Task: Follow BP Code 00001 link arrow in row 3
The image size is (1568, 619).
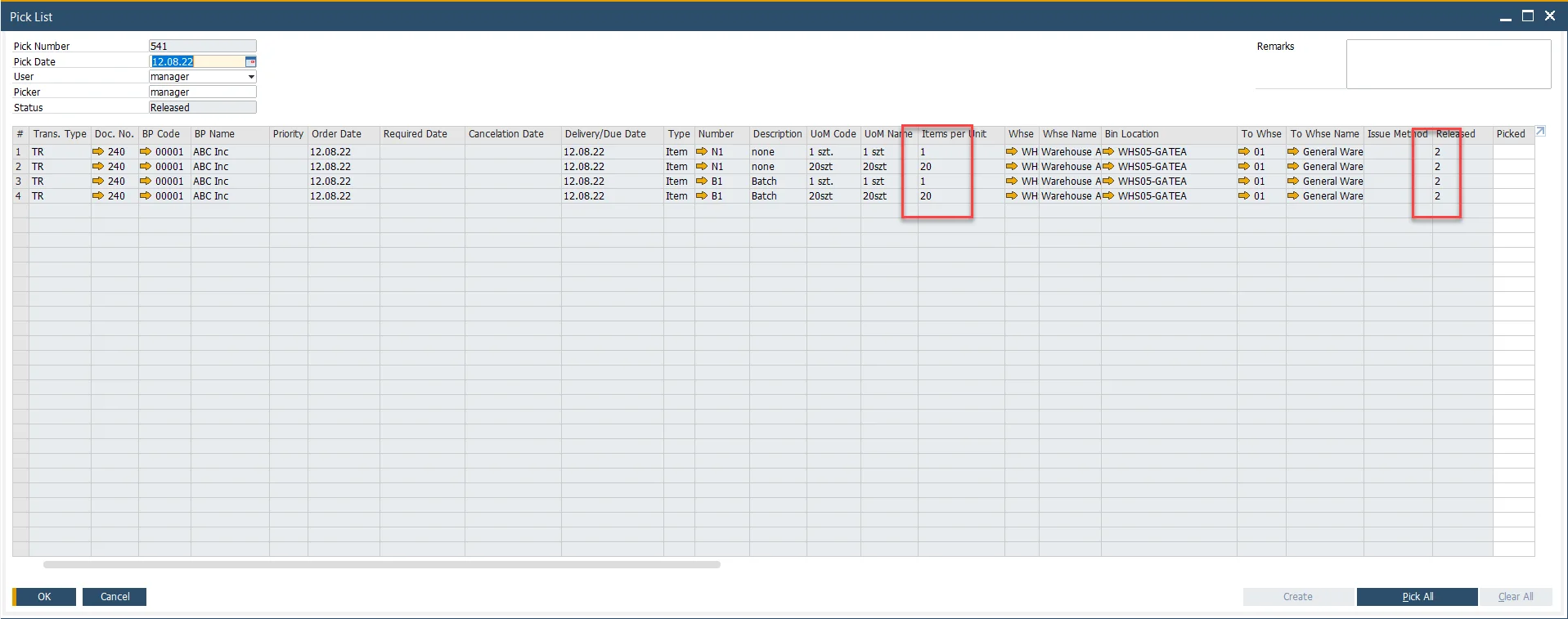Action: coord(146,181)
